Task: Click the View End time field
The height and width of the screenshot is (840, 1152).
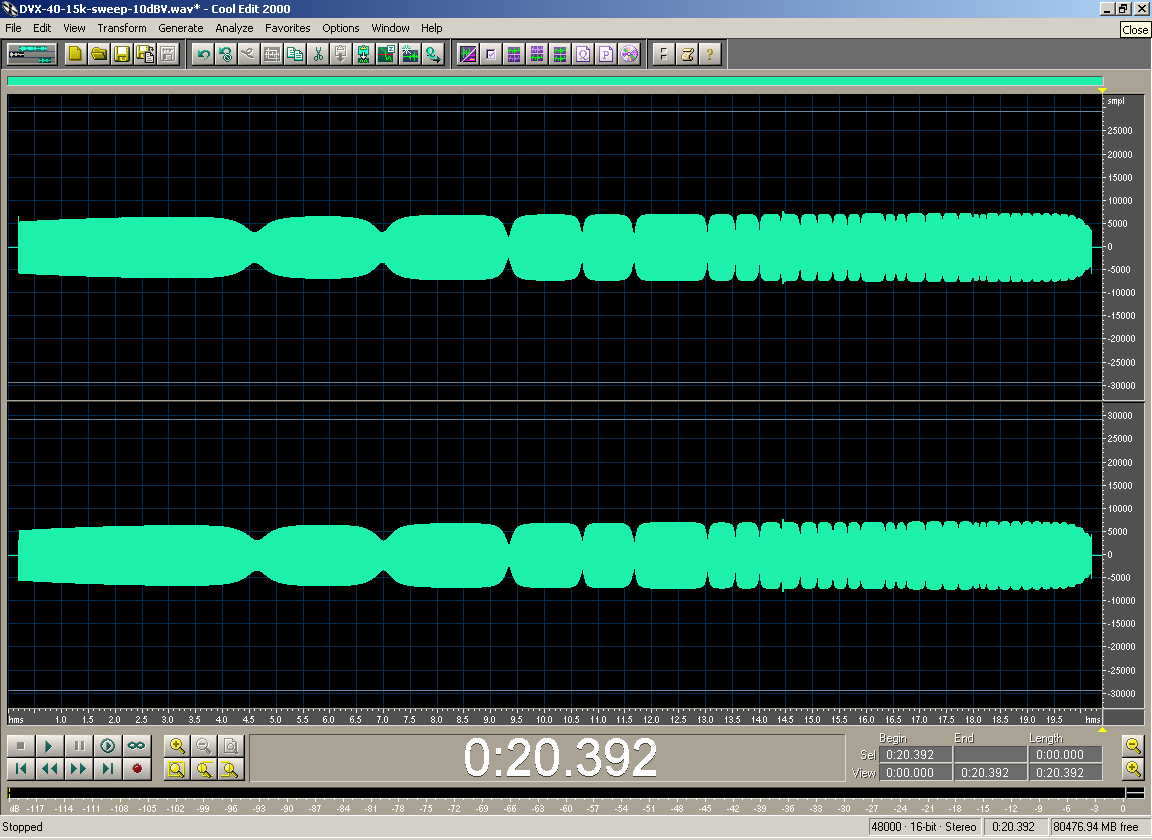Action: click(990, 773)
